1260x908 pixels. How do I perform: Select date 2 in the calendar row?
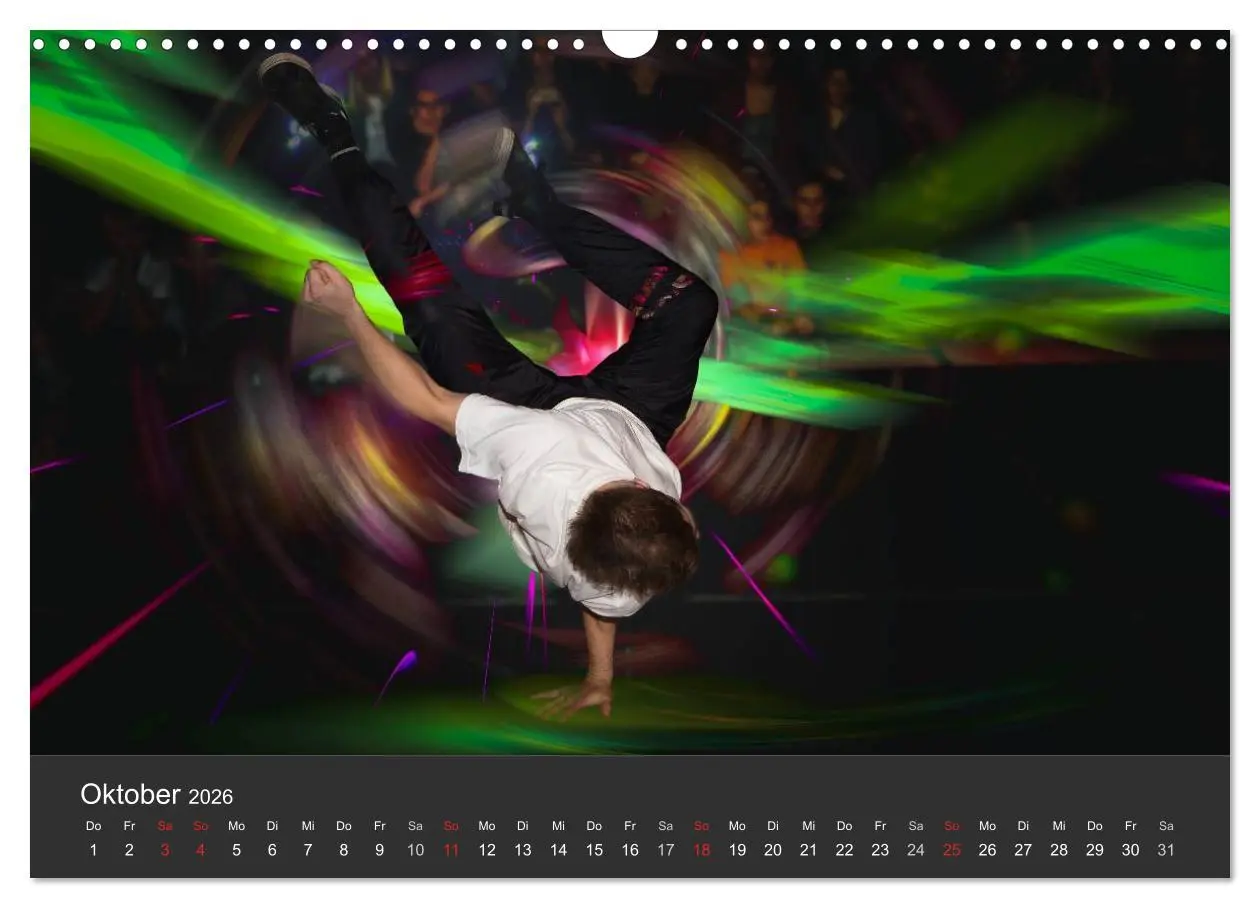tap(129, 850)
